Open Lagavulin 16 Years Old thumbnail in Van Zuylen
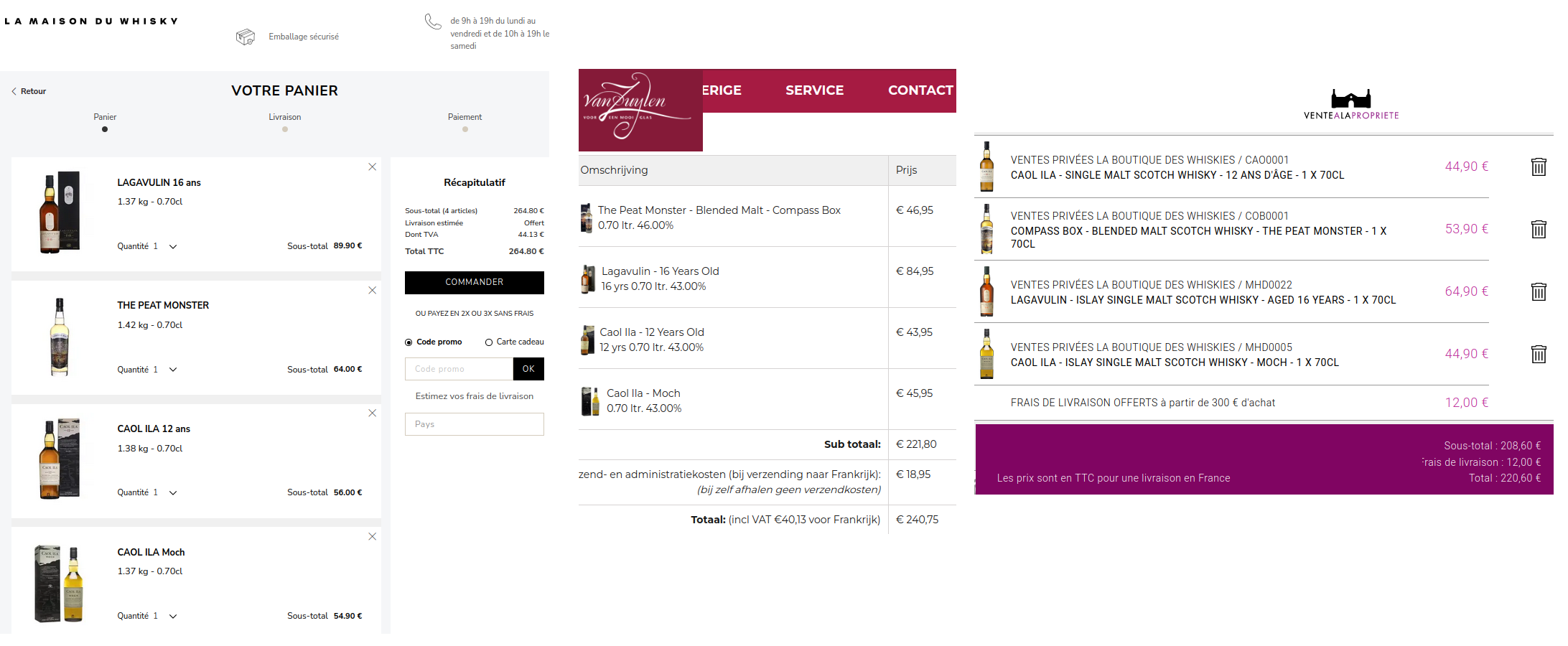The image size is (1568, 646). click(588, 278)
